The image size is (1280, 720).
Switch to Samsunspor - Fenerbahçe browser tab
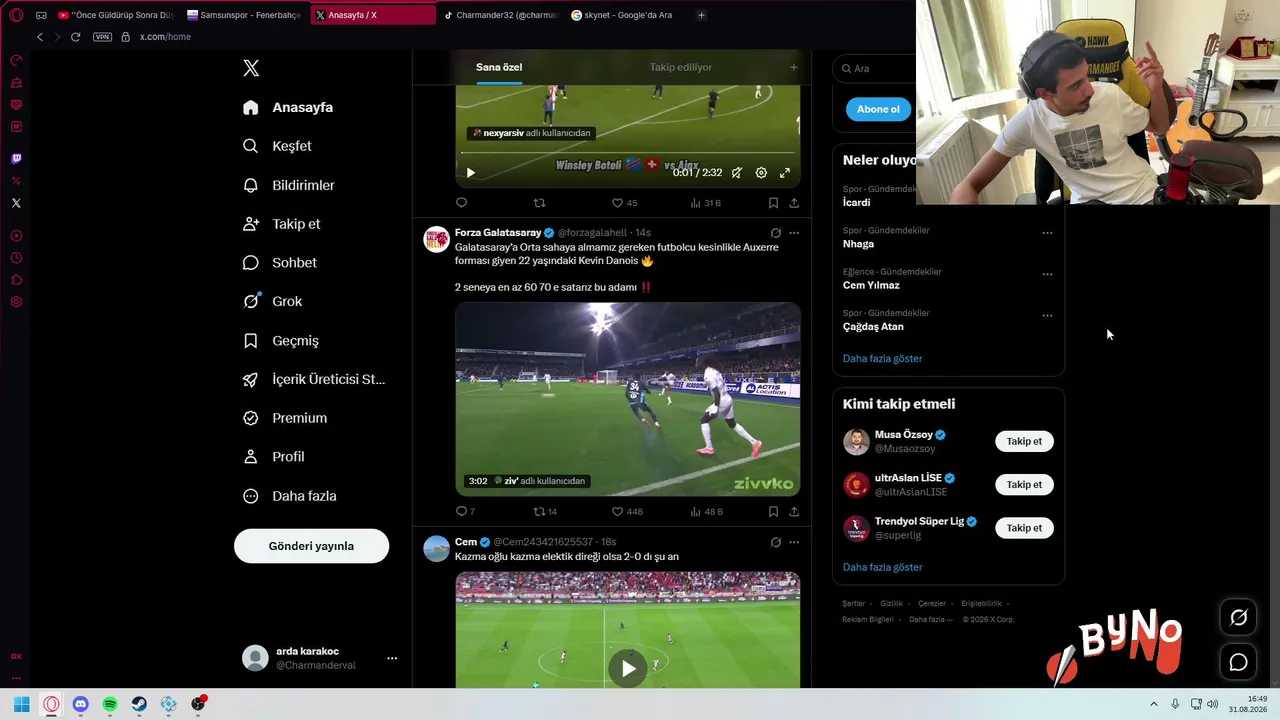tap(244, 15)
